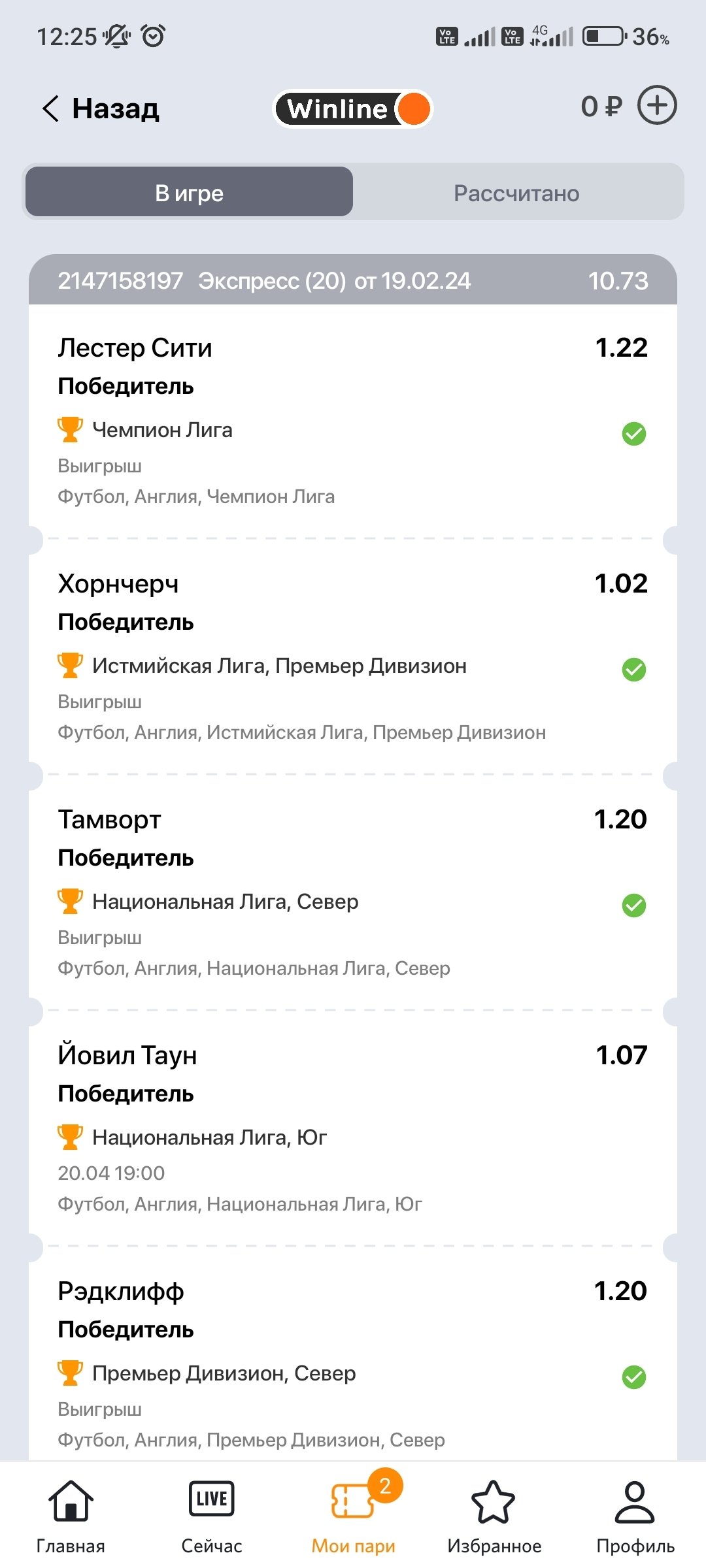Image resolution: width=706 pixels, height=1568 pixels.
Task: Tap the green checkmark for Хорнчерч
Action: [633, 669]
